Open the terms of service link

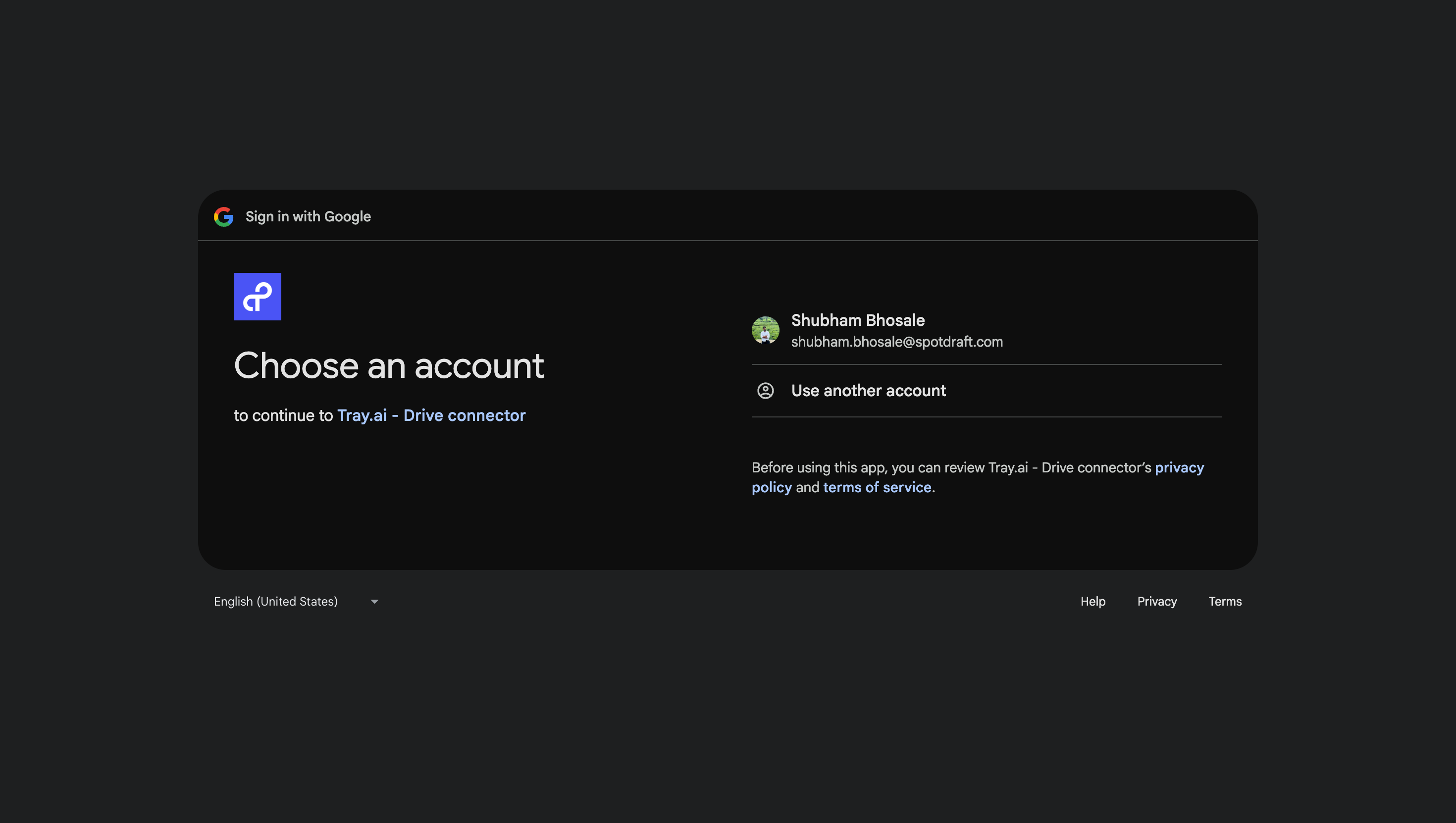click(877, 487)
